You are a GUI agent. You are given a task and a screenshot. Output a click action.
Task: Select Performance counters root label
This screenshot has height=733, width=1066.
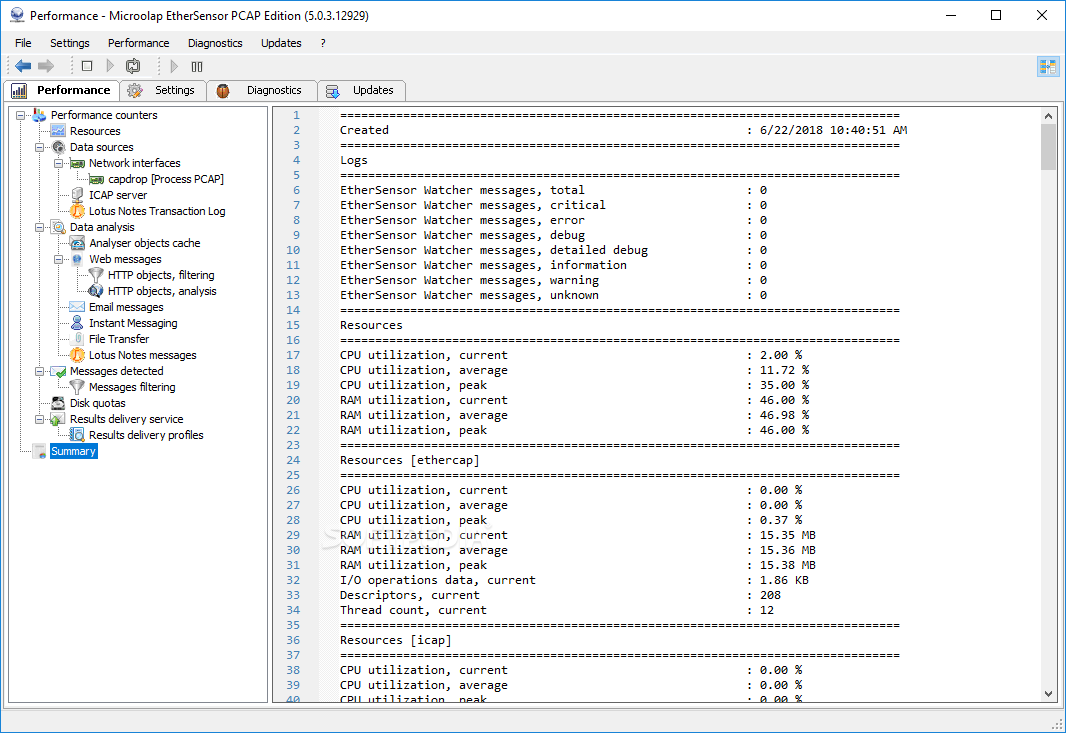[x=104, y=116]
